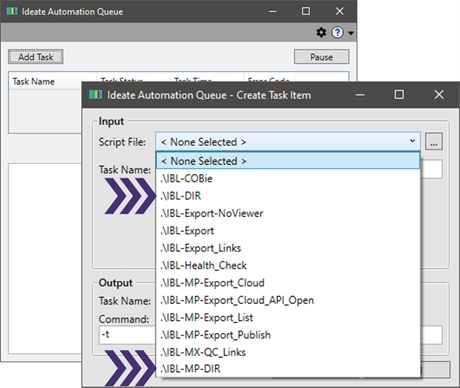Choose .\IBL-MP-Export_List script
The image size is (460, 388).
tap(288, 317)
